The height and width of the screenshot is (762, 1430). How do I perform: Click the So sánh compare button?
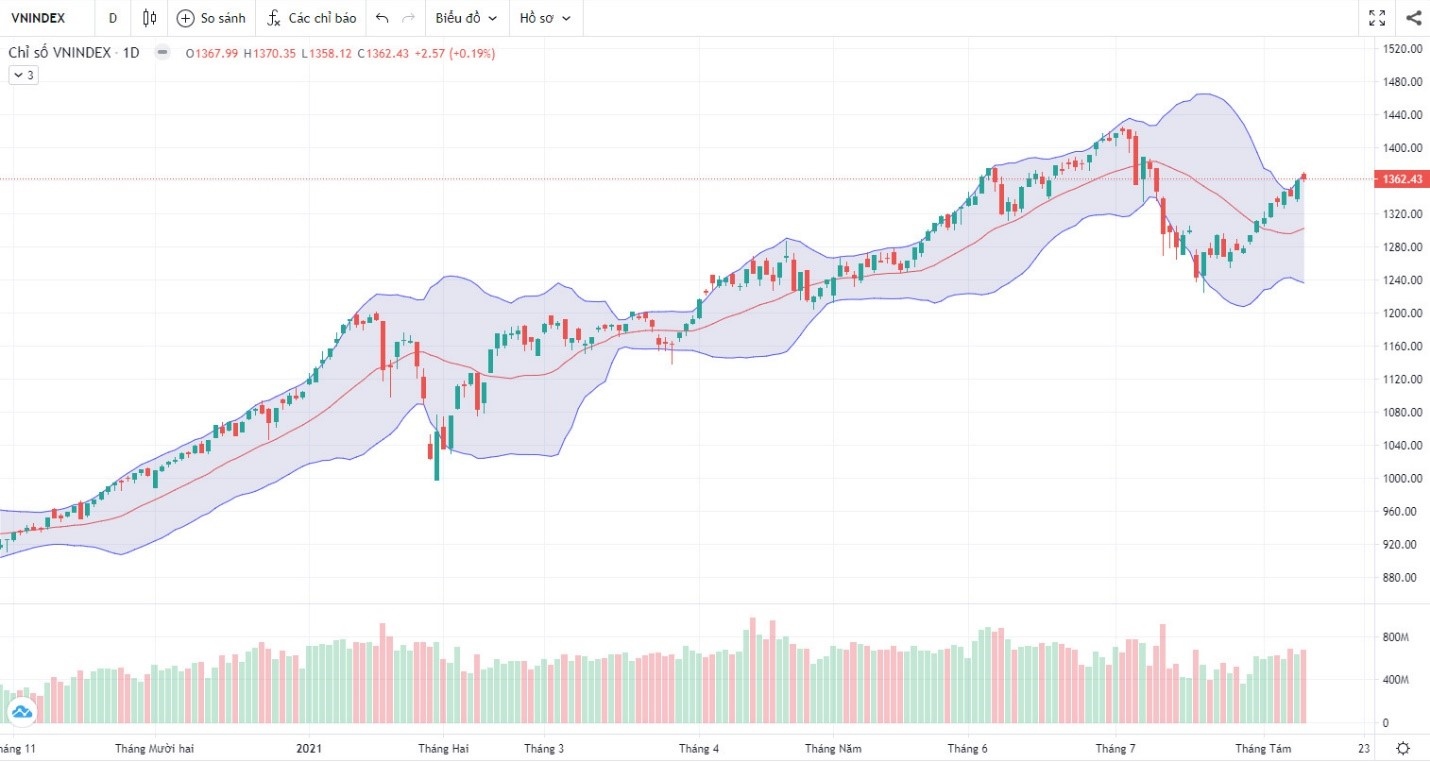(x=210, y=17)
